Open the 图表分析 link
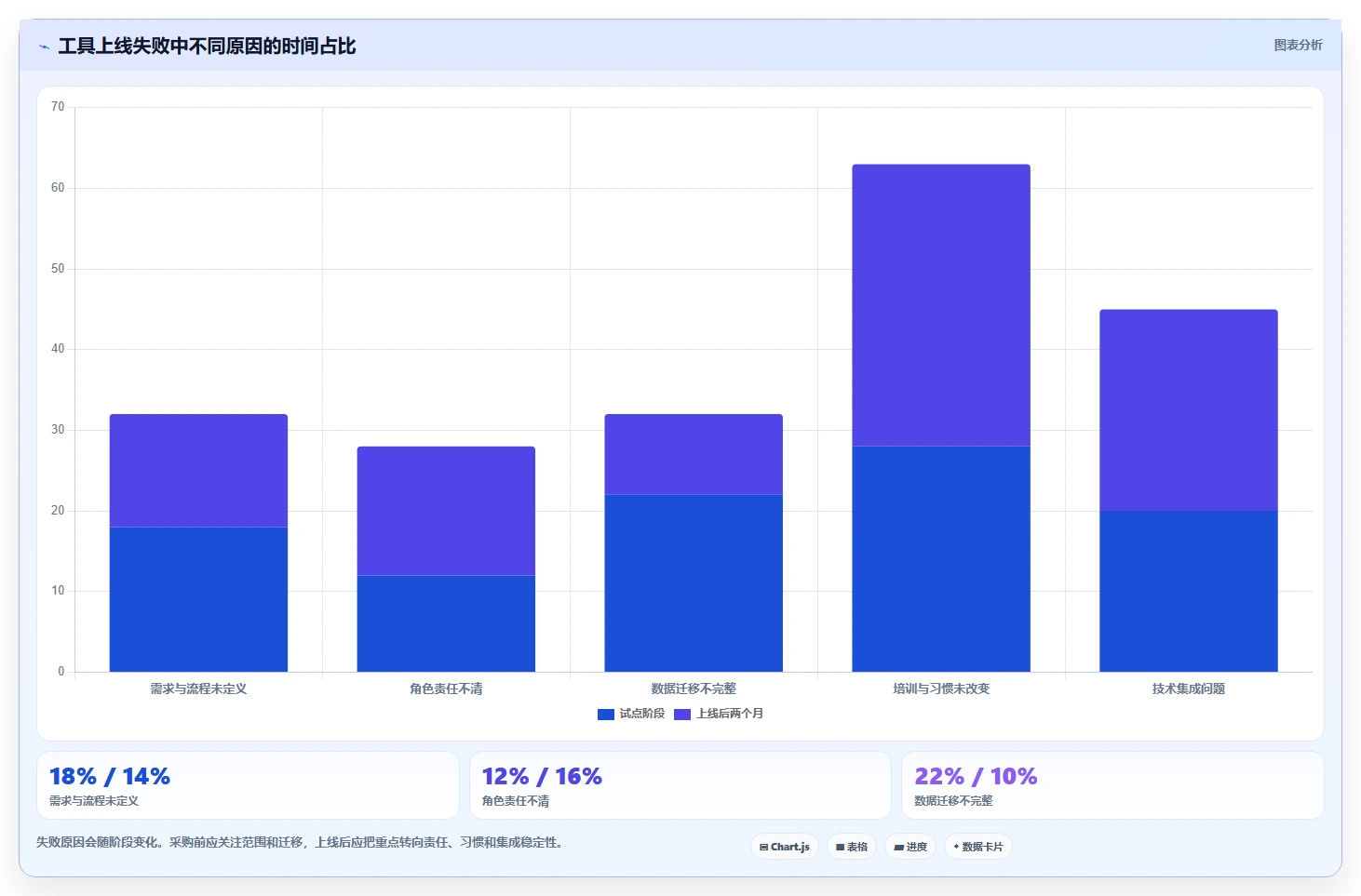Screen dimensions: 1361x896 (1298, 45)
